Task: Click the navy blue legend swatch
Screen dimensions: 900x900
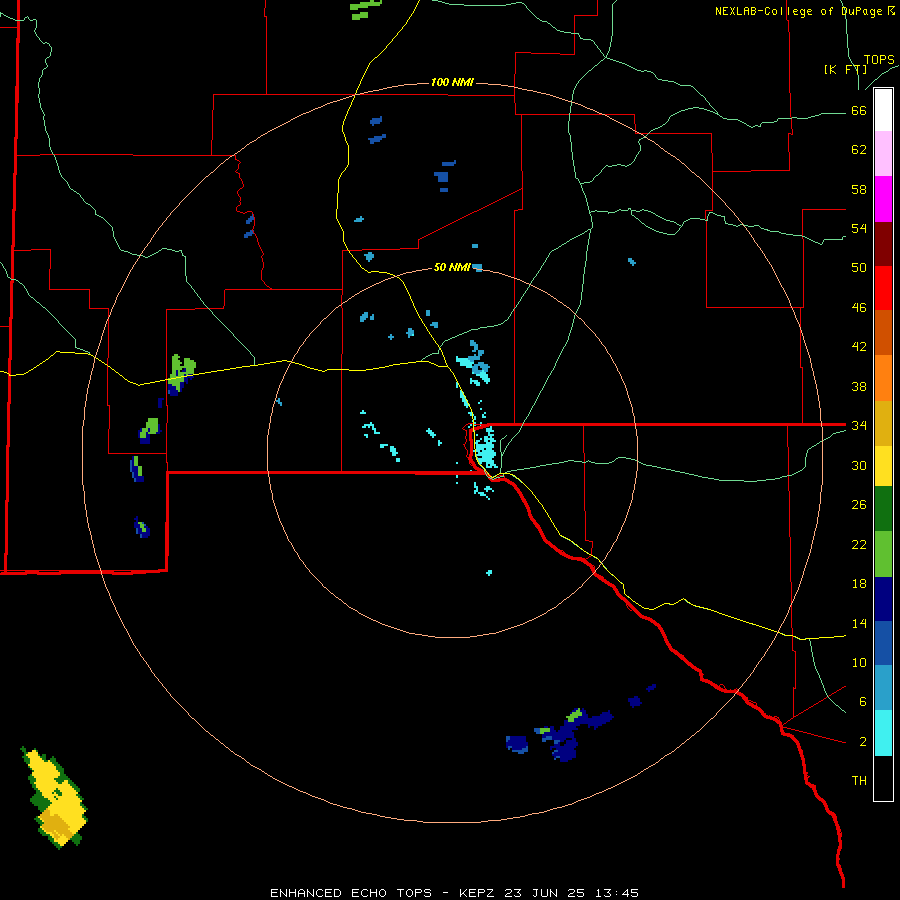Action: [883, 599]
